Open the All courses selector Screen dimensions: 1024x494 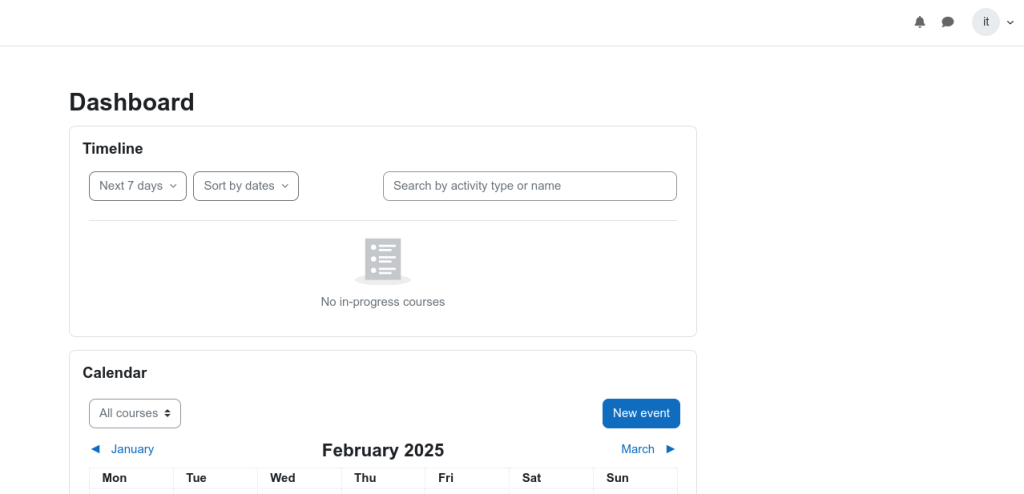point(135,414)
